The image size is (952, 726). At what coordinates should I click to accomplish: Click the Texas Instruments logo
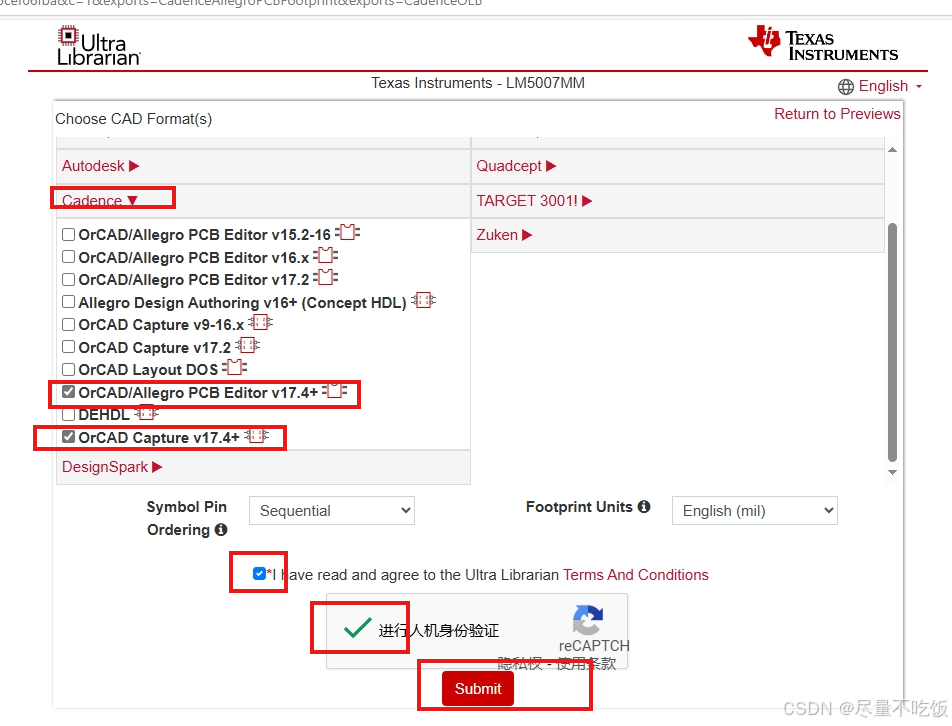click(823, 43)
